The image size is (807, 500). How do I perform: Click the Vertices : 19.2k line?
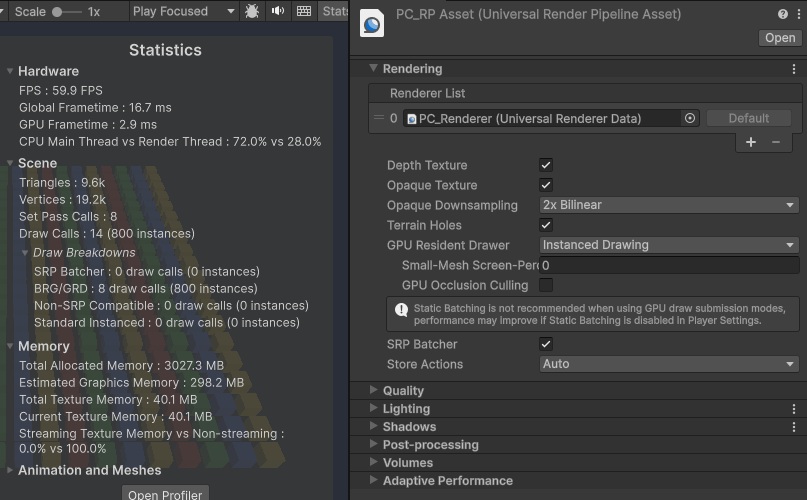(62, 200)
